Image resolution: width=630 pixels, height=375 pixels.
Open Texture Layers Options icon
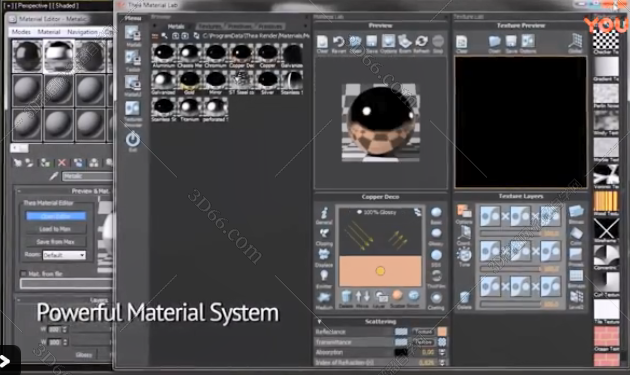pyautogui.click(x=464, y=211)
